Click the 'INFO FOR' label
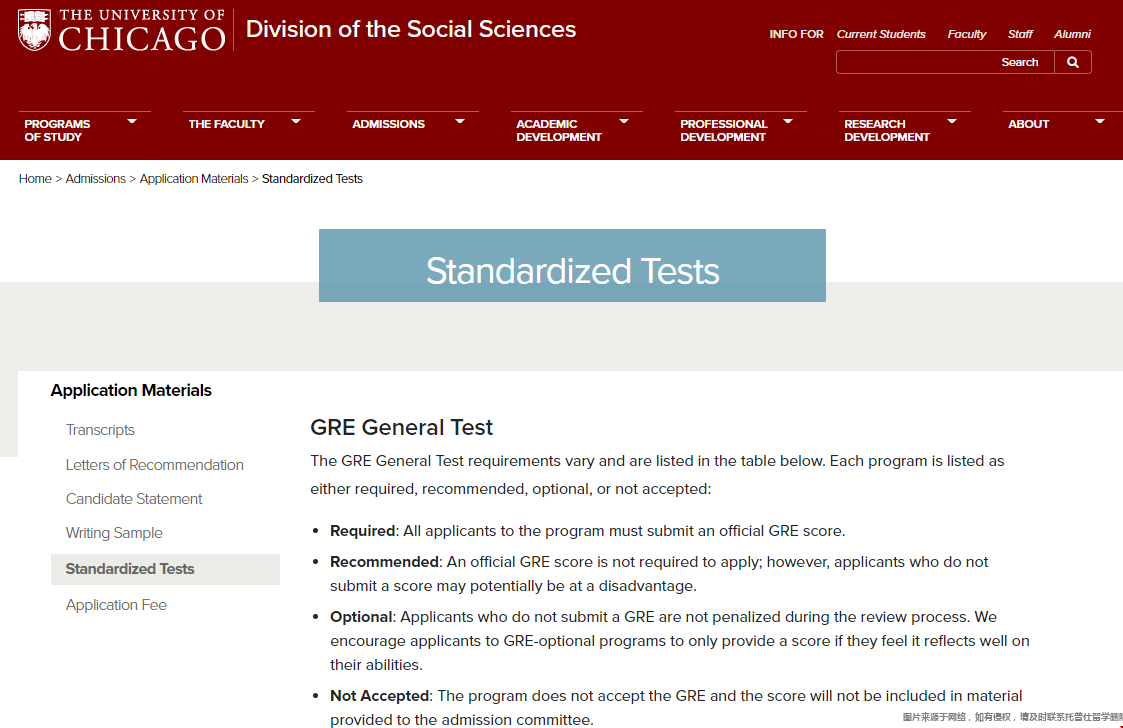The image size is (1123, 728). 796,34
